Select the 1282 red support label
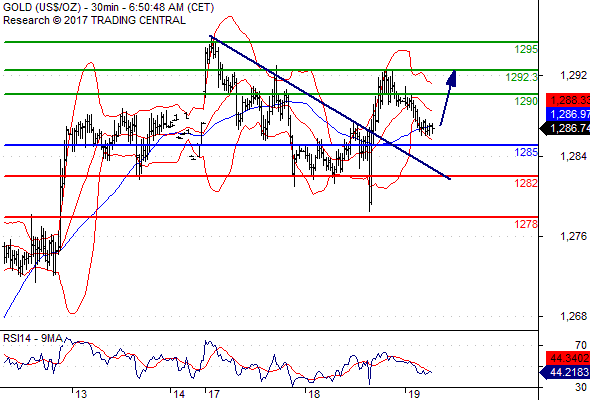 point(526,183)
